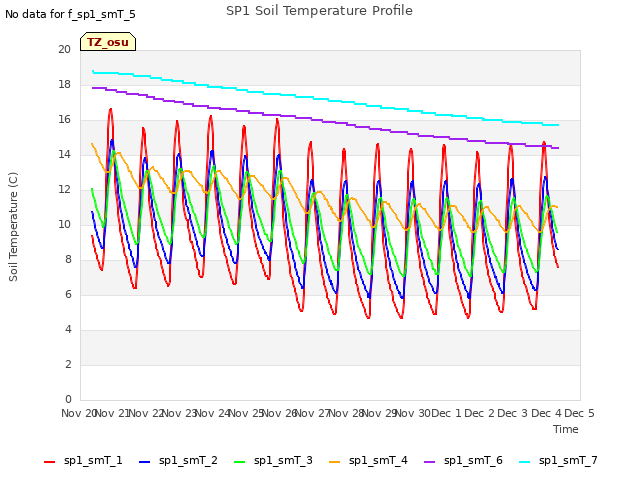The image size is (640, 480).
Task: Click the Dec 3 x-axis tick label
Action: point(513,413)
